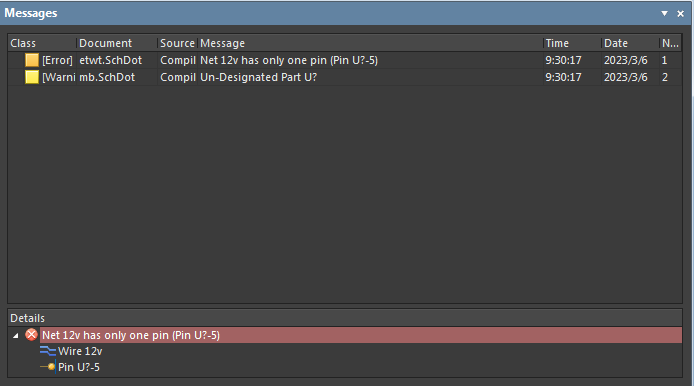
Task: Open the Messages panel dropdown arrow
Action: click(664, 14)
